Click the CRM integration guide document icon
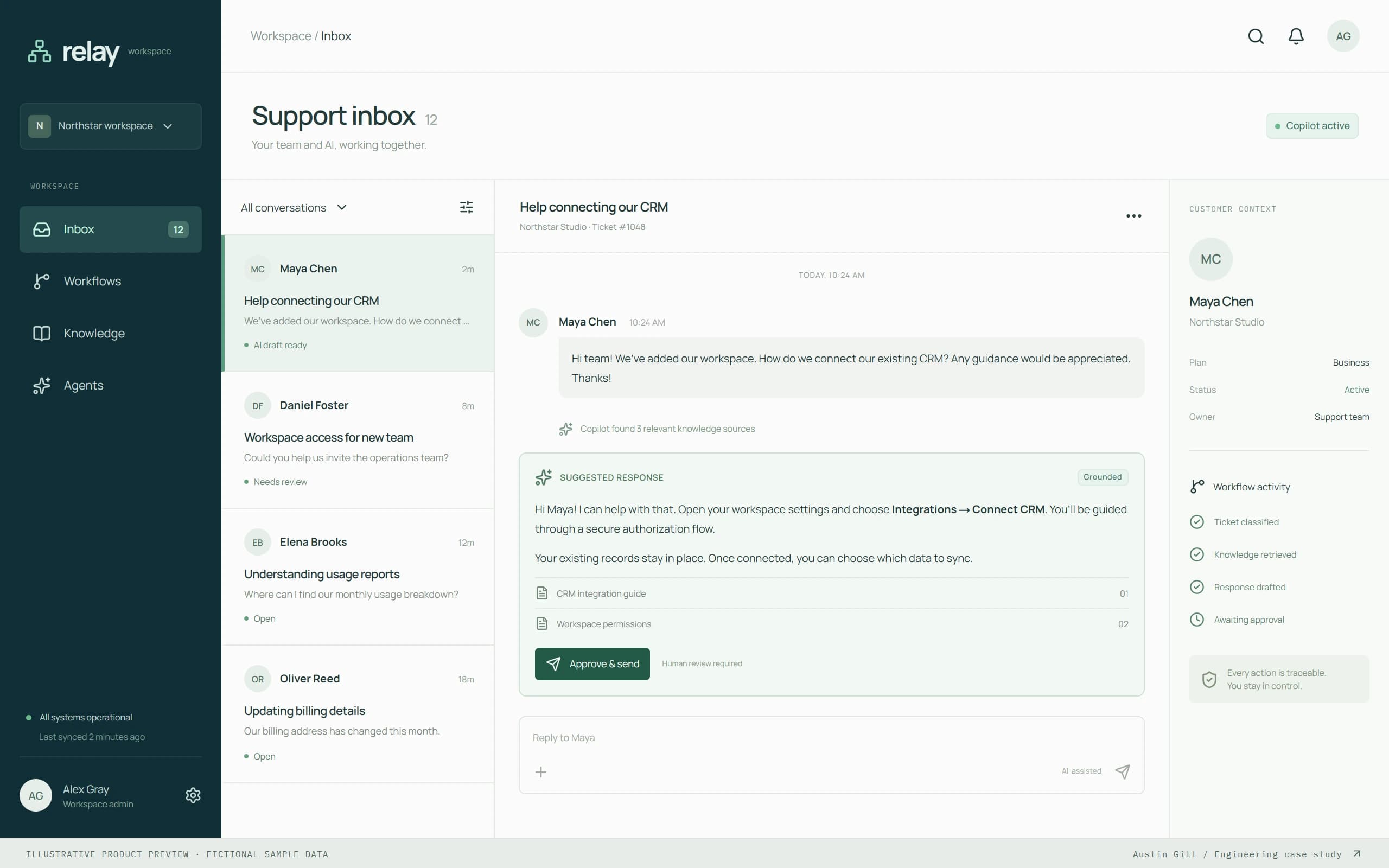1389x868 pixels. tap(542, 593)
